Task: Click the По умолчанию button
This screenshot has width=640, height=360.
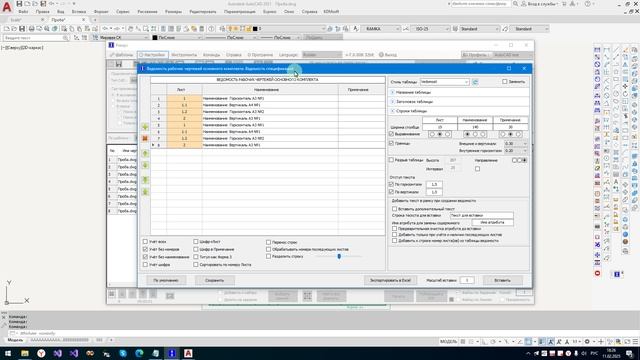Action: pyautogui.click(x=166, y=280)
